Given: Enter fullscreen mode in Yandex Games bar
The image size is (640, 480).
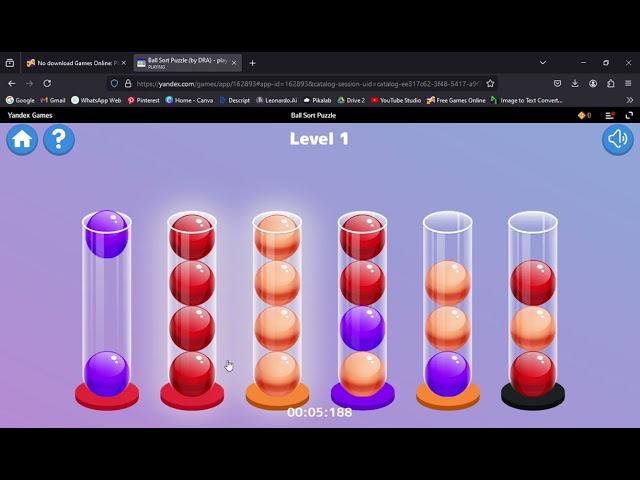Looking at the screenshot, I should point(629,116).
